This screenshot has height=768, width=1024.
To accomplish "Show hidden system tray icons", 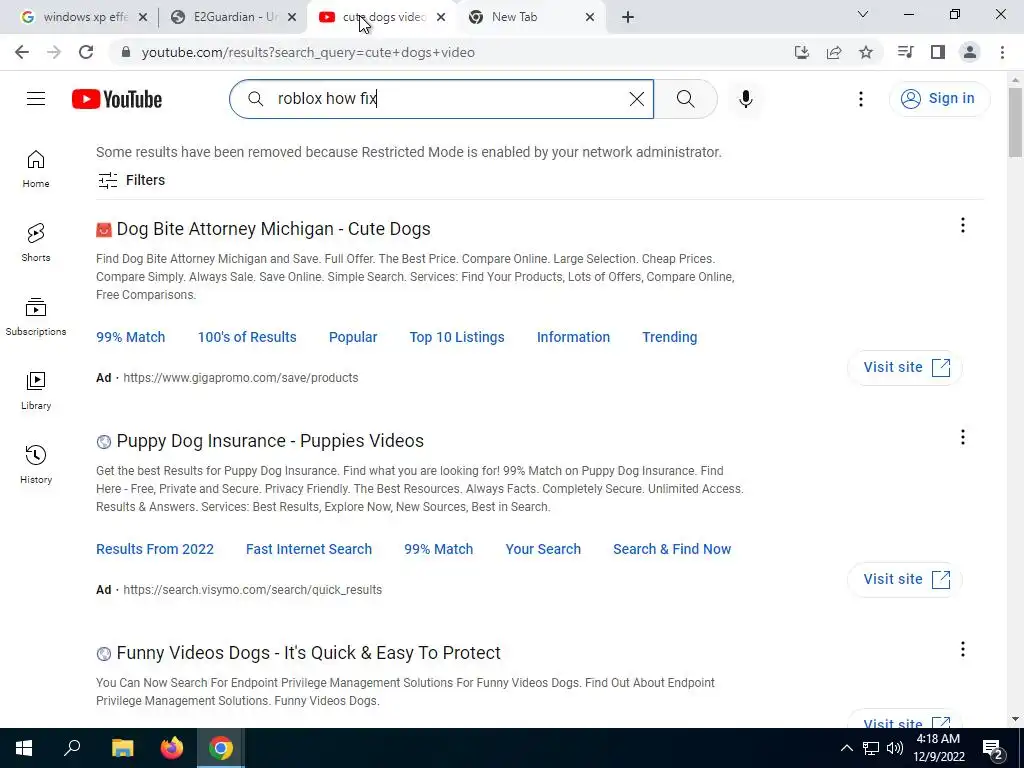I will (846, 748).
